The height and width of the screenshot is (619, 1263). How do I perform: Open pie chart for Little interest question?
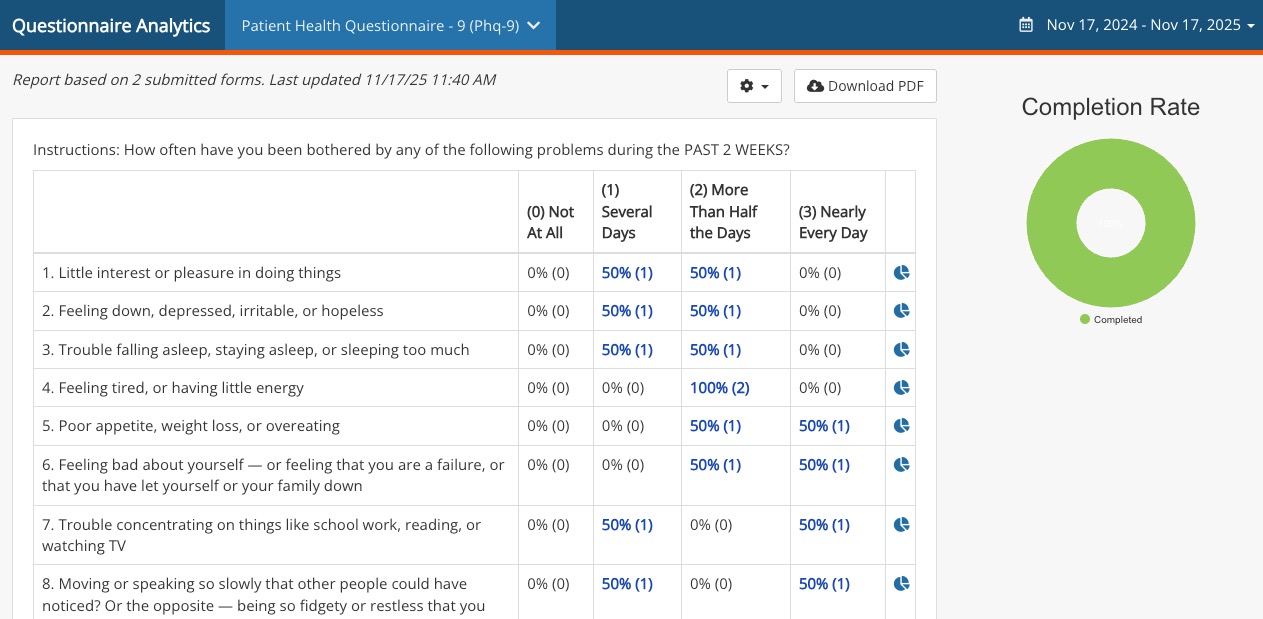click(901, 273)
